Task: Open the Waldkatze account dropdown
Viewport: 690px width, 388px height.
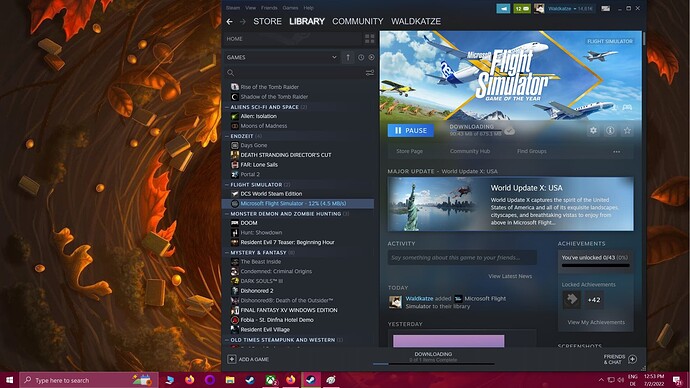Action: [570, 8]
